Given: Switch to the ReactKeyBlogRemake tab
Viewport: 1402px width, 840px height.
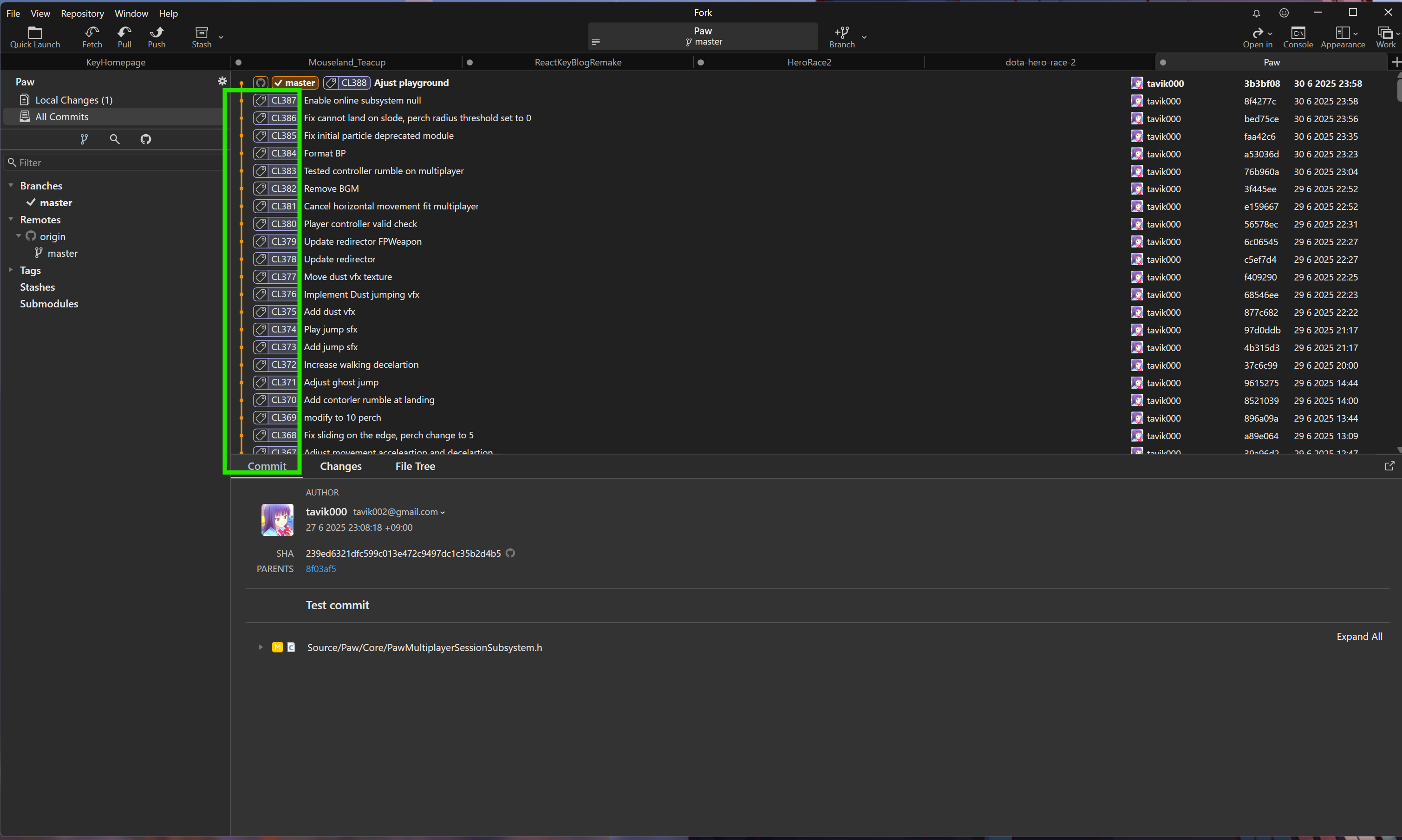Looking at the screenshot, I should [578, 62].
